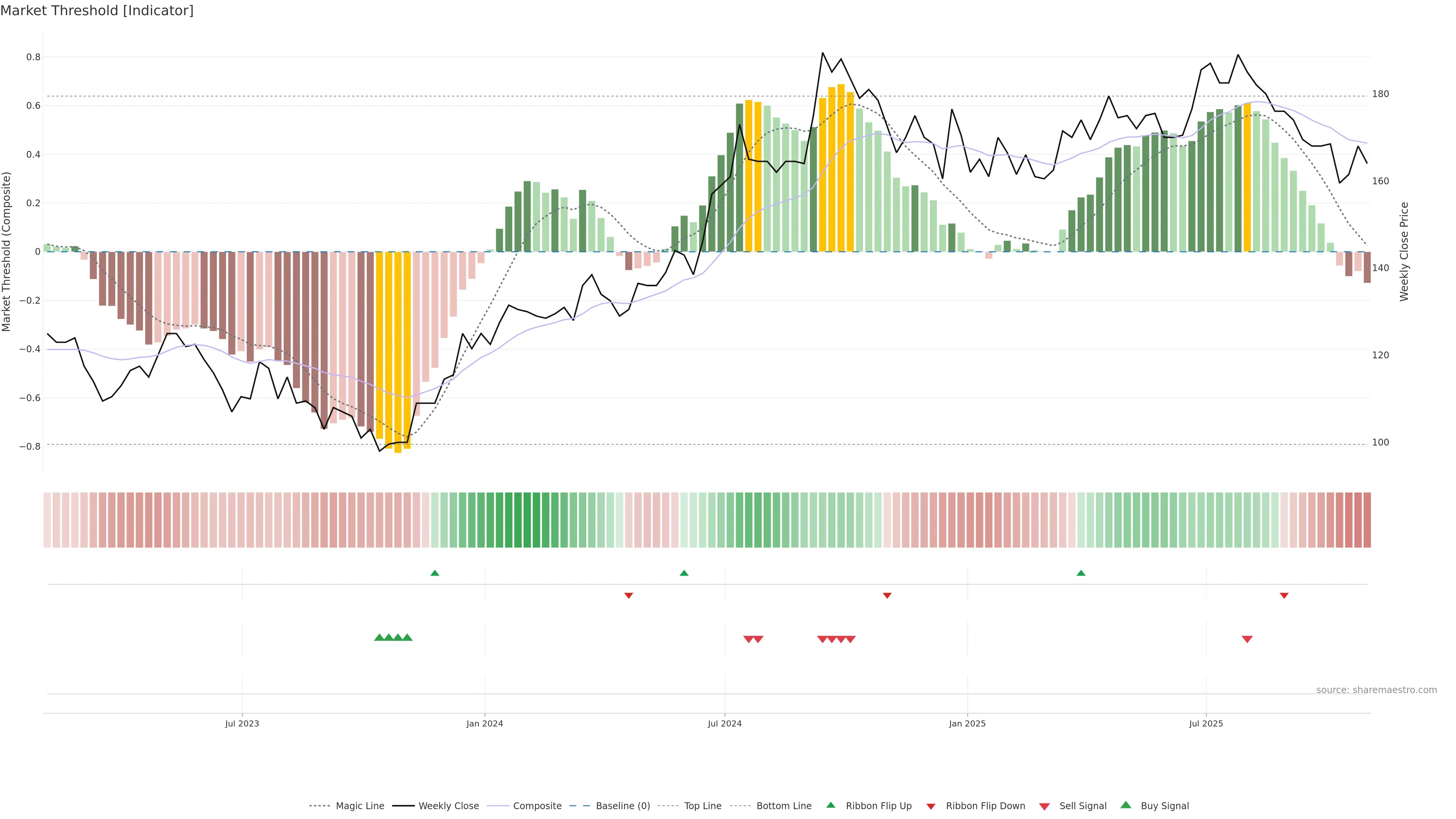
Task: Click the darkest green cell in the ribbon strip
Action: pos(527,520)
